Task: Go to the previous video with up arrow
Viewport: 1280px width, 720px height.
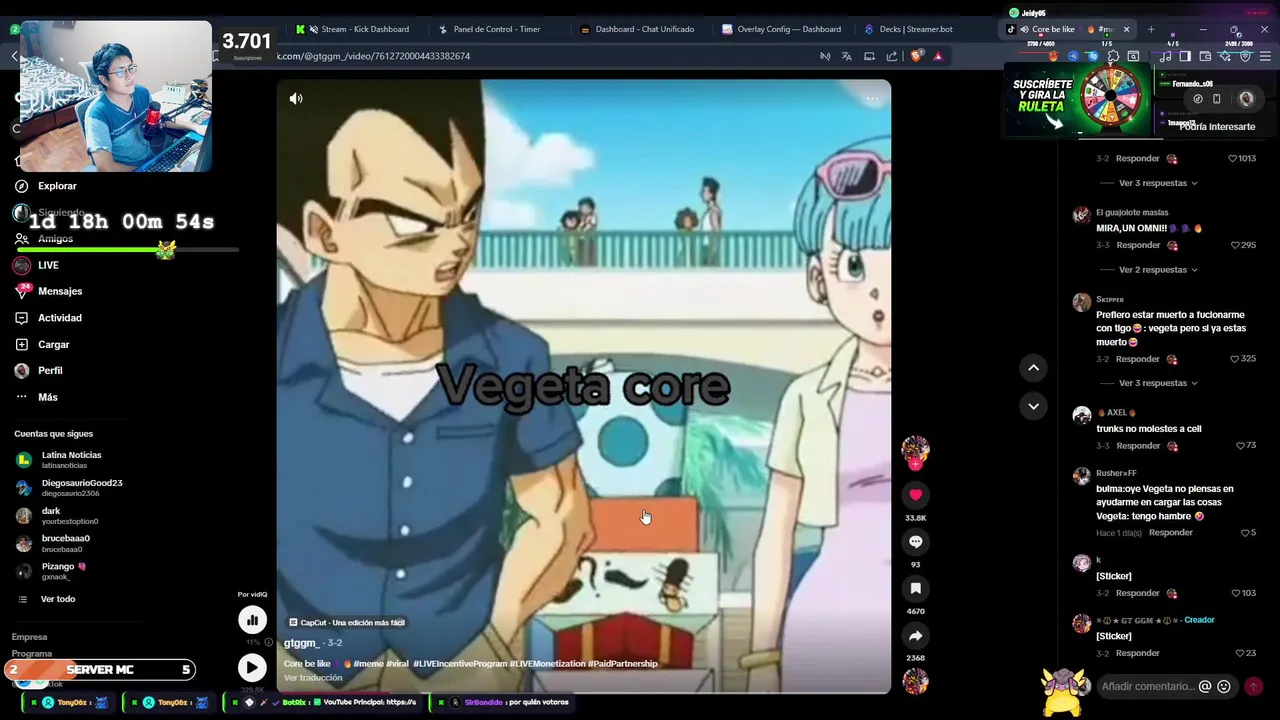Action: 1033,368
